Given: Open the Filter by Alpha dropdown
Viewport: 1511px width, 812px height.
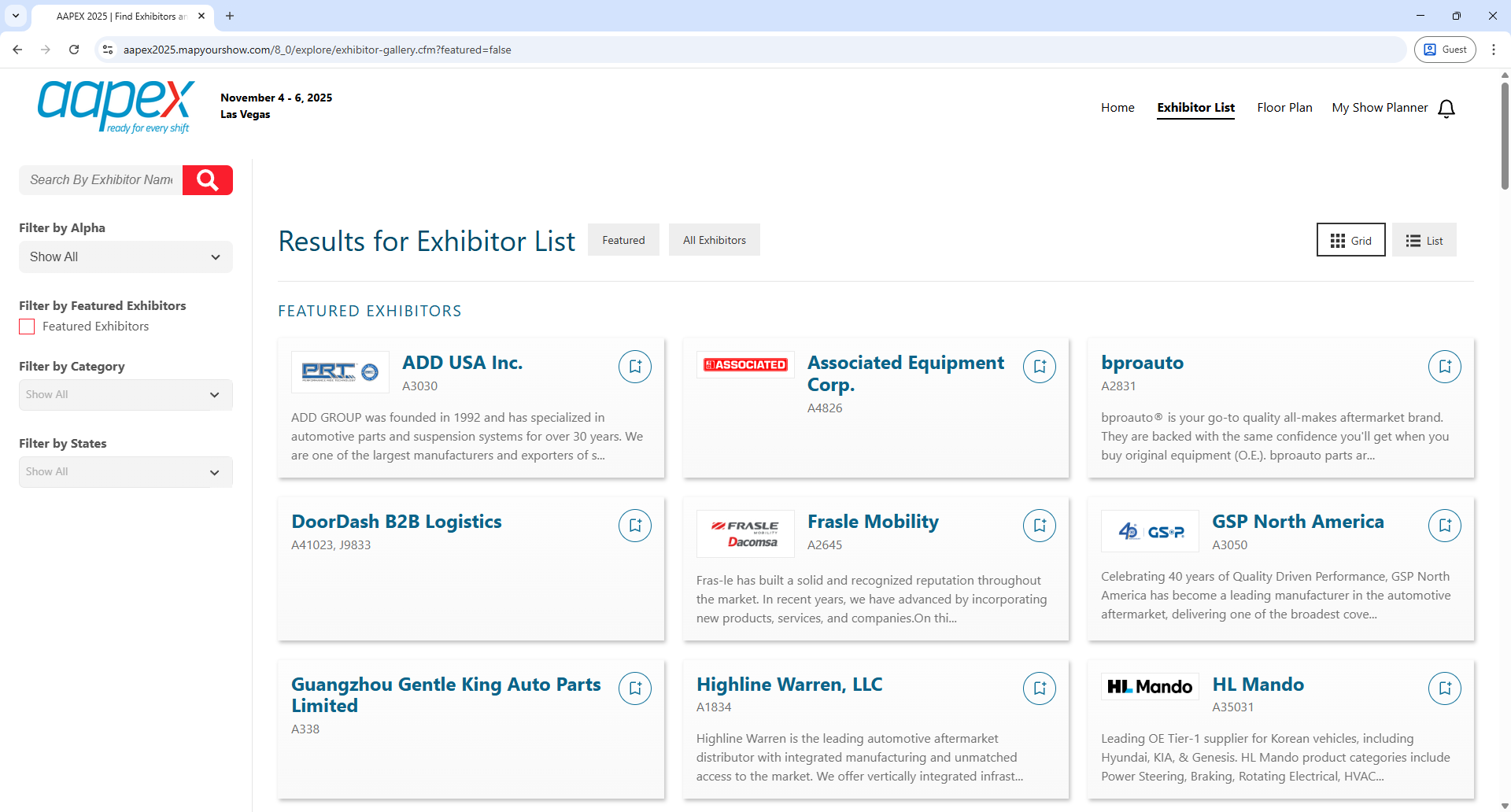Looking at the screenshot, I should 125,257.
